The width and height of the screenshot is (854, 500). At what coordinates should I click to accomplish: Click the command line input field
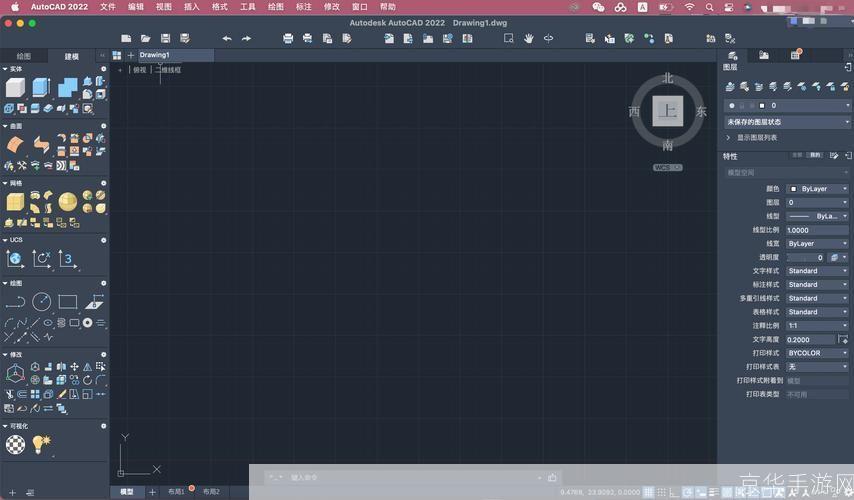click(414, 478)
